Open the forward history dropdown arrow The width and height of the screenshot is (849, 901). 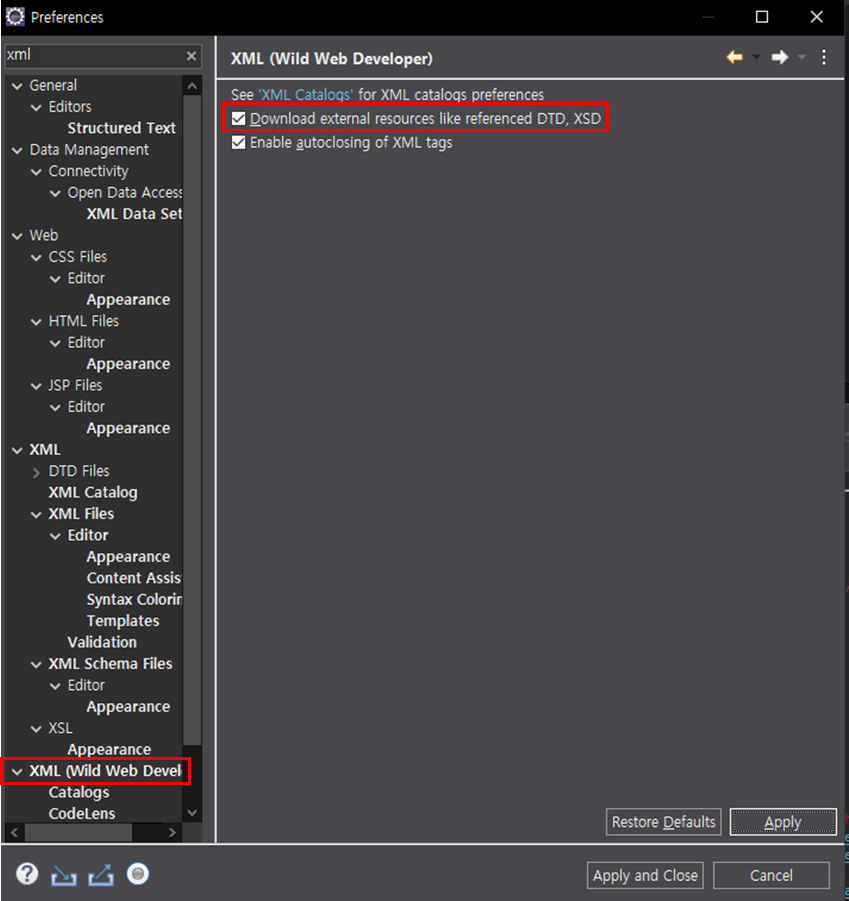[802, 57]
